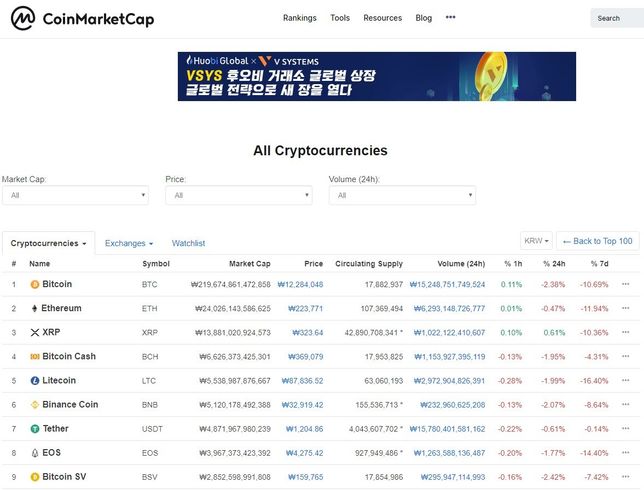Viewport: 644px width, 490px height.
Task: Open the Volume (24h) filter dropdown
Action: 402,195
